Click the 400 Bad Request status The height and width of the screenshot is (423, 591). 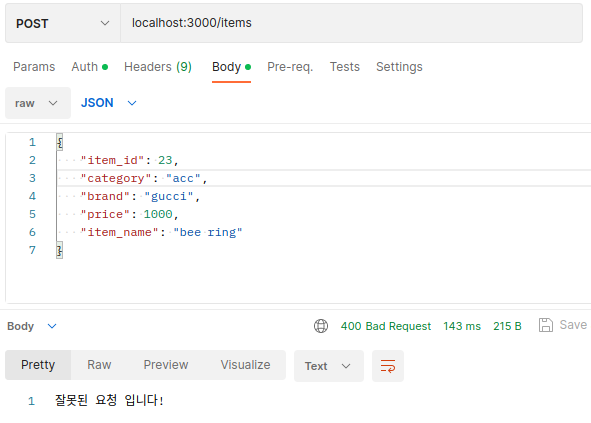click(x=386, y=326)
